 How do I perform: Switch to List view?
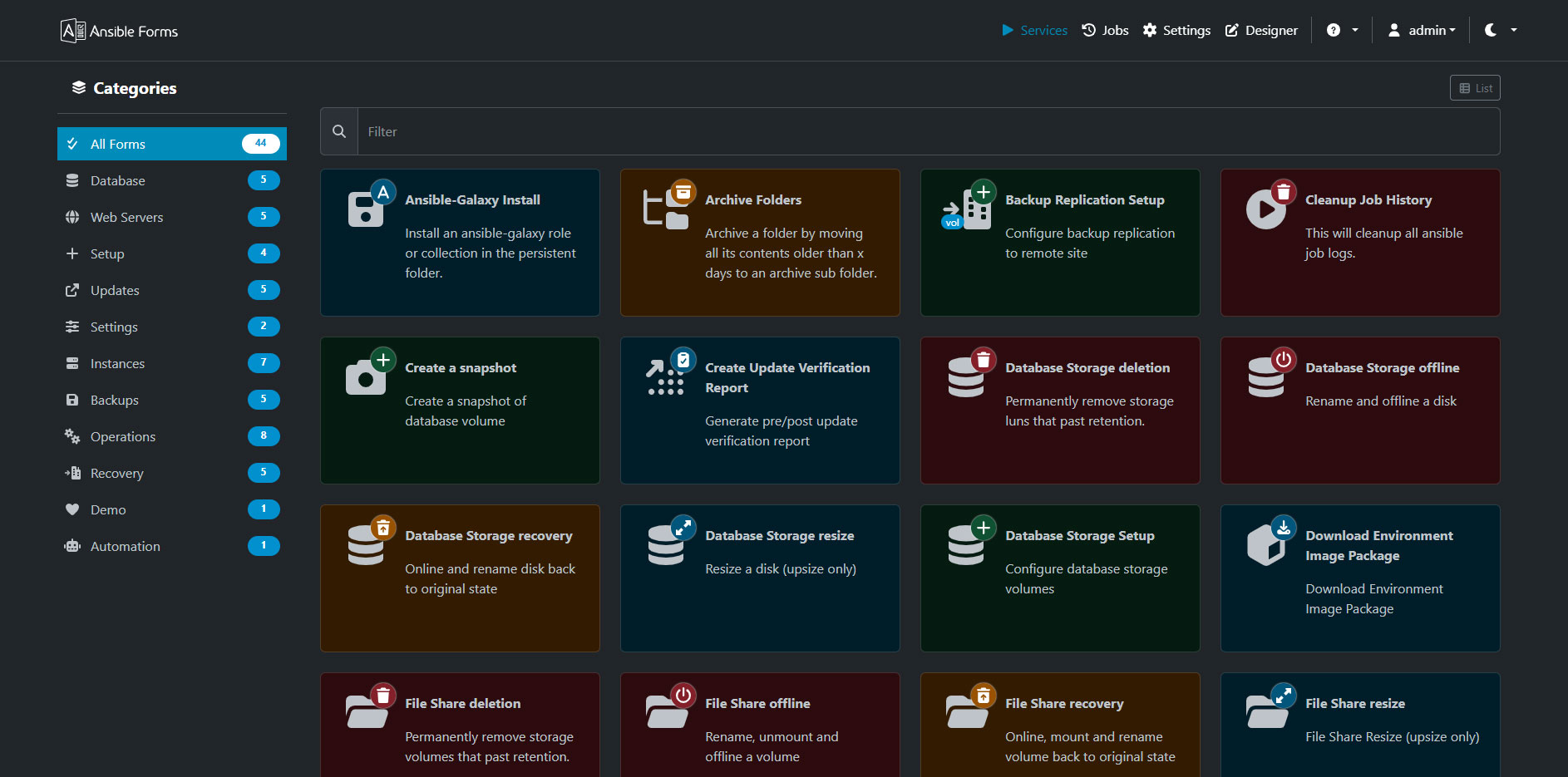point(1475,88)
